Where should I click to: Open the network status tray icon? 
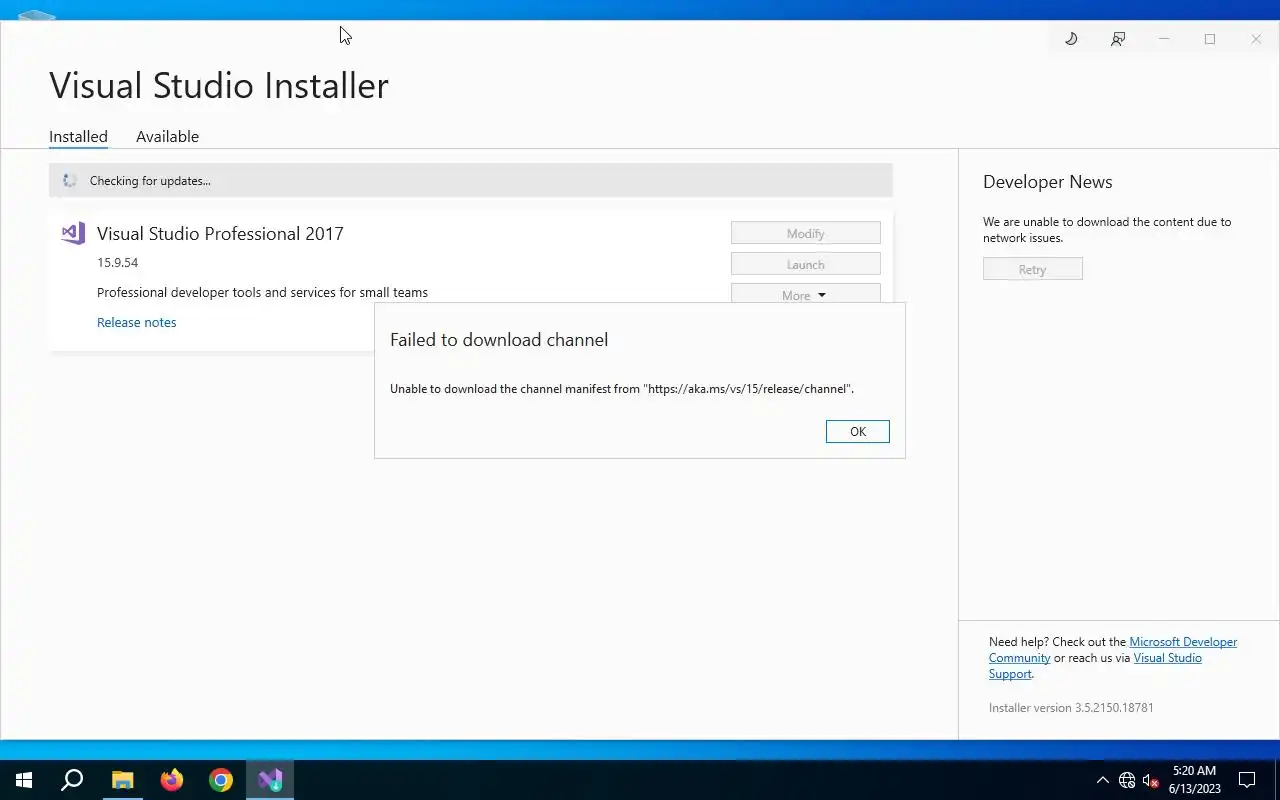tap(1127, 780)
